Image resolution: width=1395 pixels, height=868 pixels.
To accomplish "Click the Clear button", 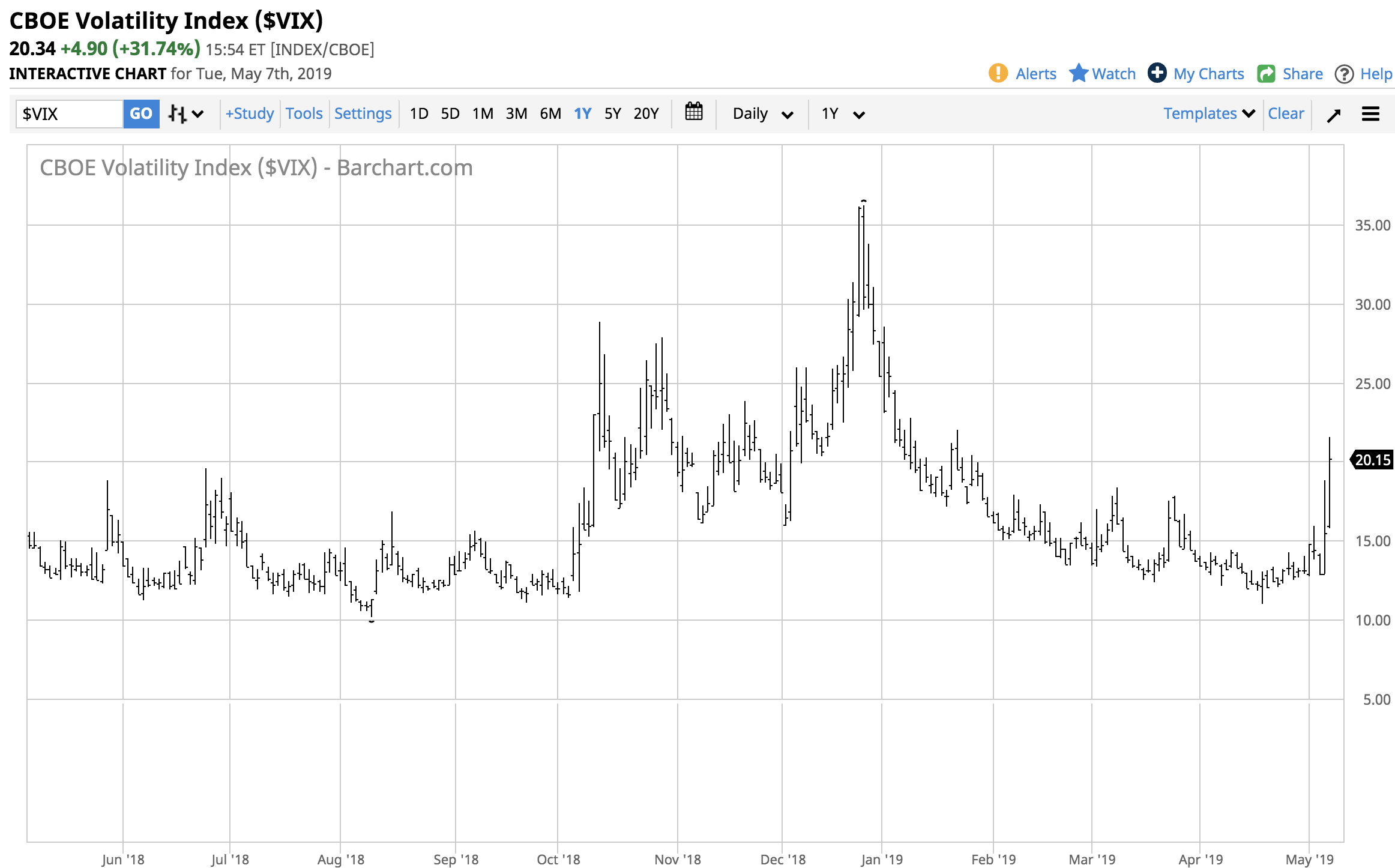I will (x=1286, y=113).
